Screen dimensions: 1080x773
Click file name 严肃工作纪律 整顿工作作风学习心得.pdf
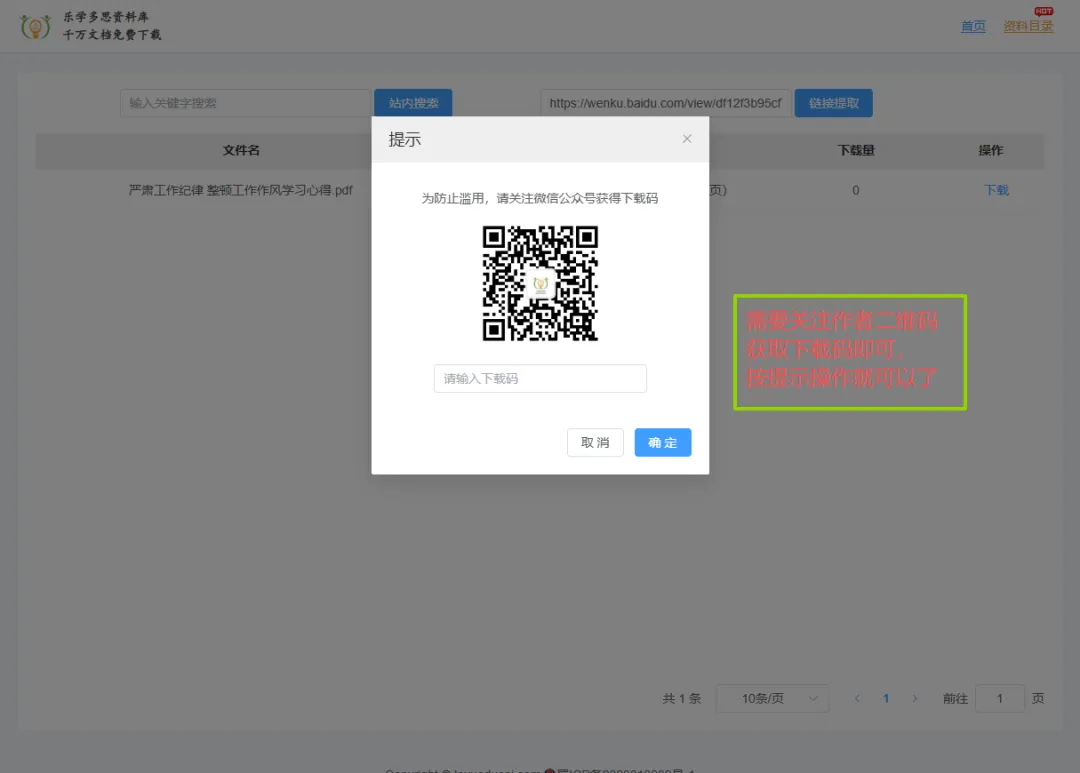(x=240, y=190)
